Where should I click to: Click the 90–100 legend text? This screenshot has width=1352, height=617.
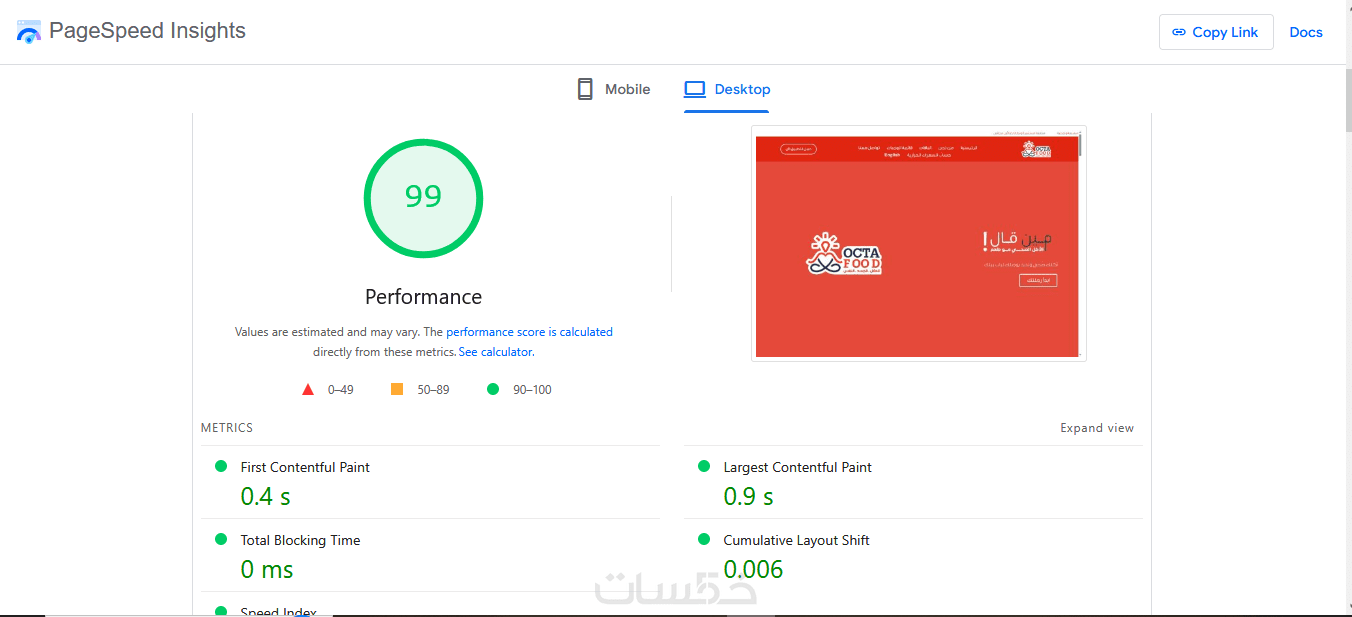click(x=532, y=390)
